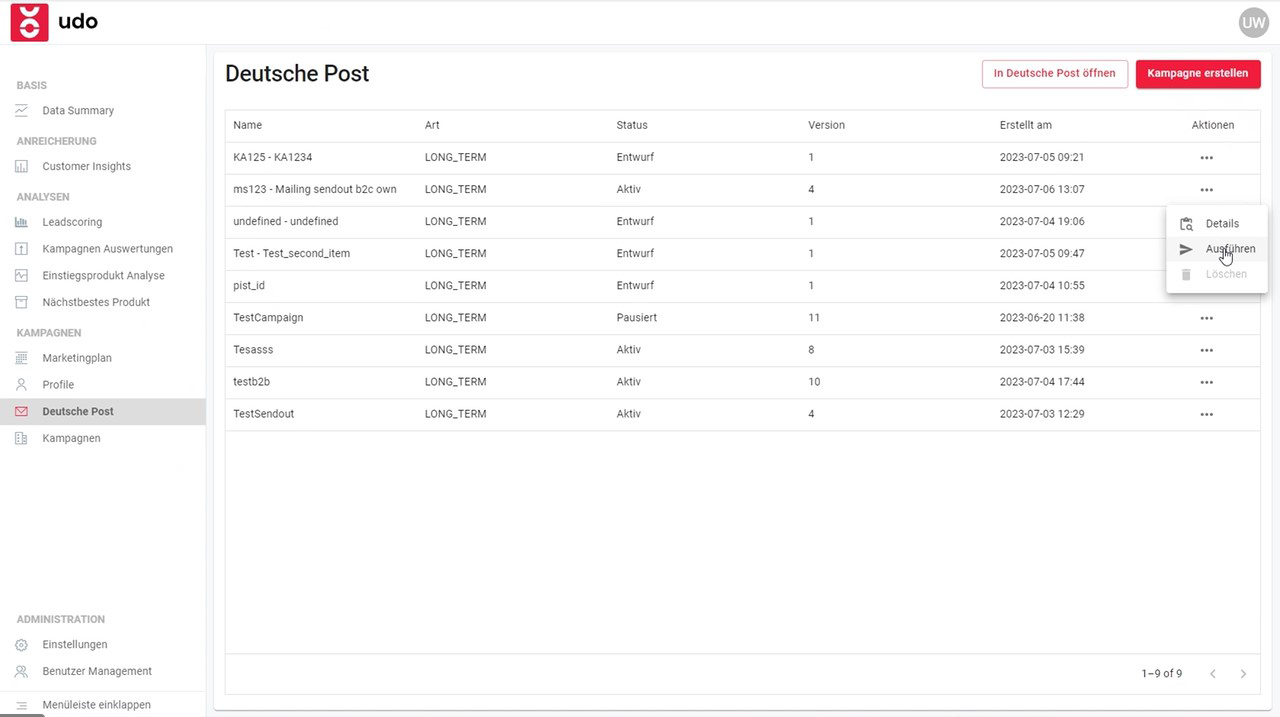Sort table by Erstellt am header
Screen dimensions: 1280x717
(x=1026, y=125)
